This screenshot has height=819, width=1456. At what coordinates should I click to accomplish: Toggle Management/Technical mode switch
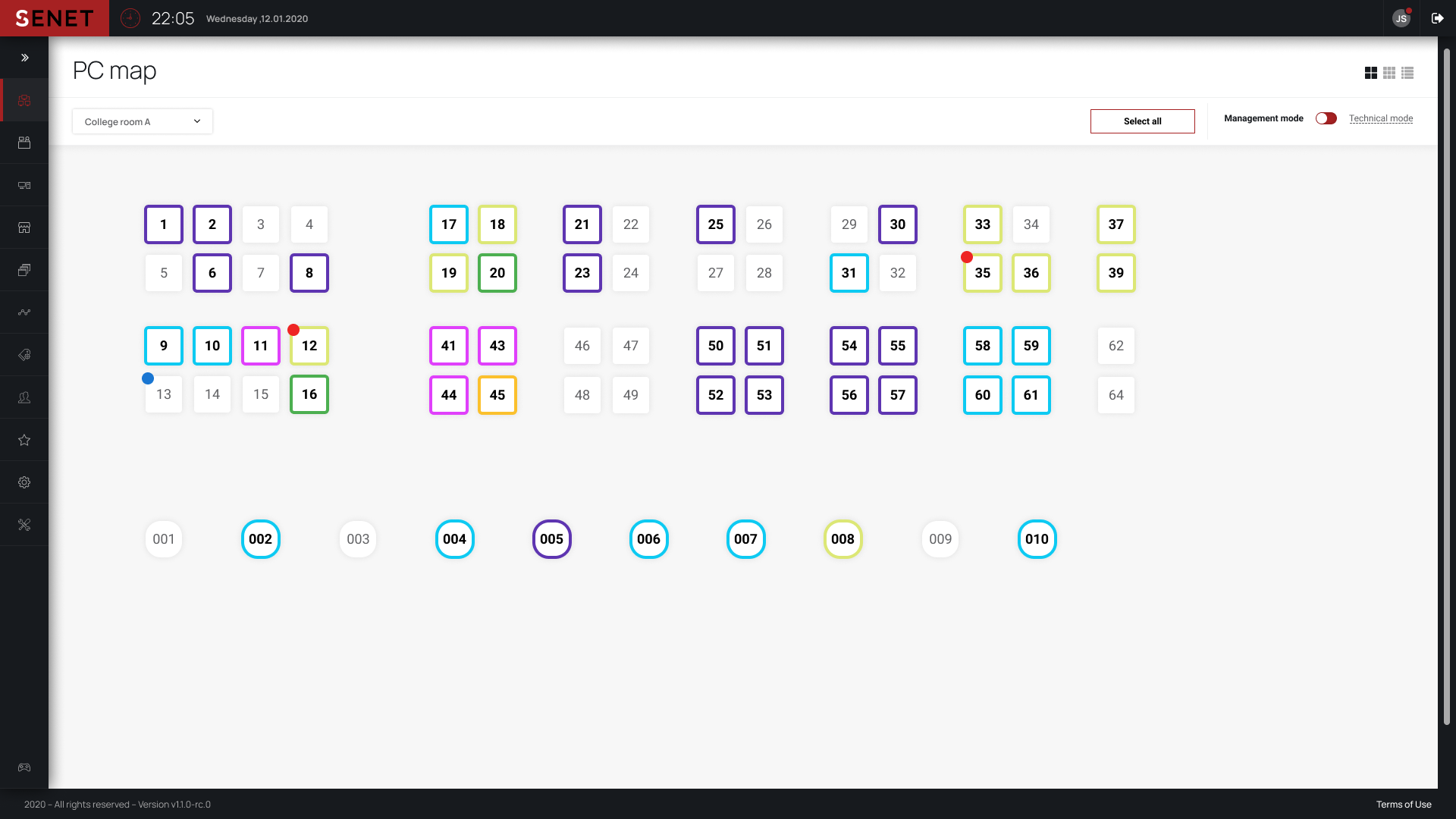point(1326,118)
